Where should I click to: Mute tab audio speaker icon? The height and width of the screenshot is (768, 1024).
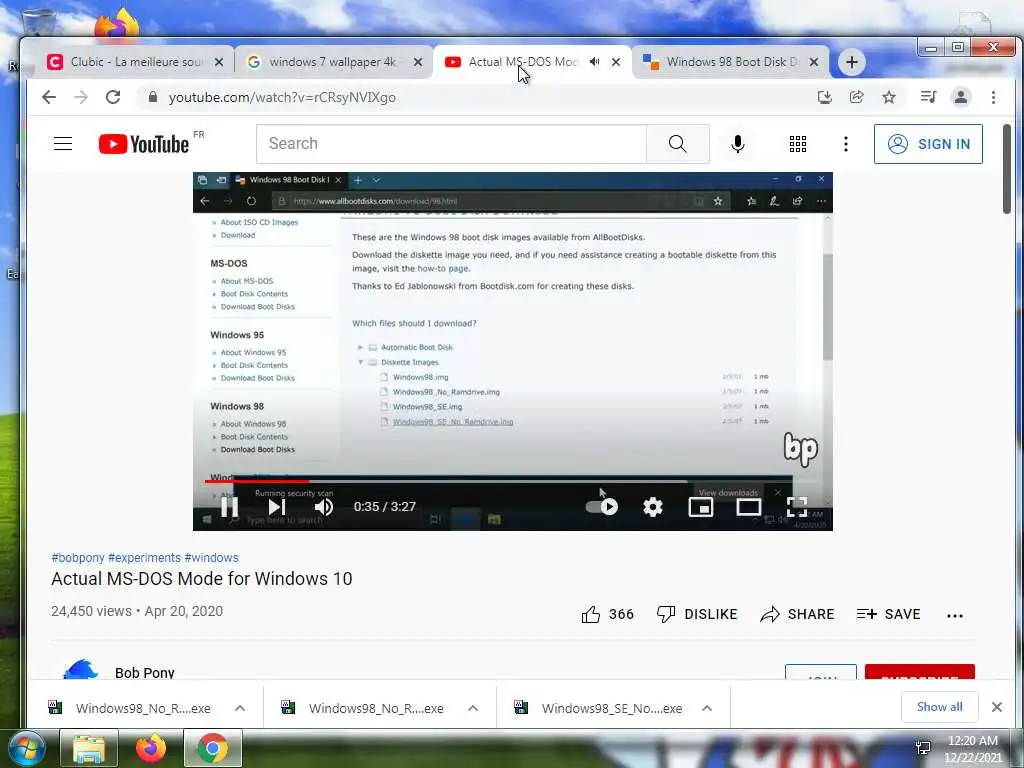pyautogui.click(x=594, y=62)
